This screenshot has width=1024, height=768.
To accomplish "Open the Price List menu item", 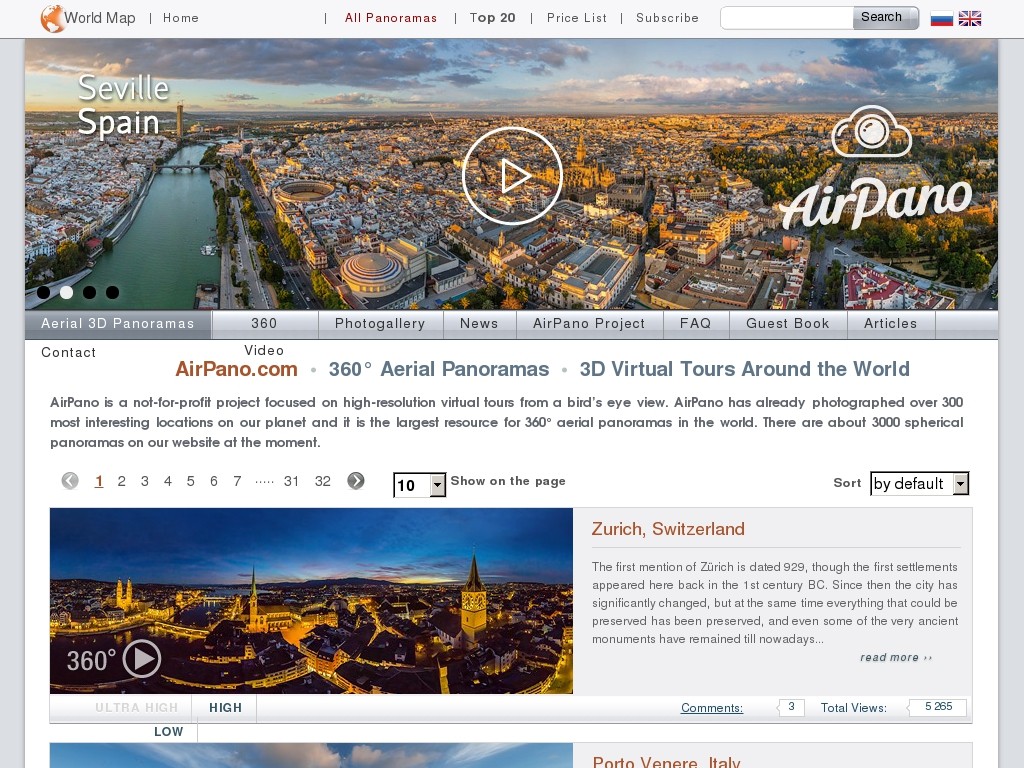I will 577,18.
